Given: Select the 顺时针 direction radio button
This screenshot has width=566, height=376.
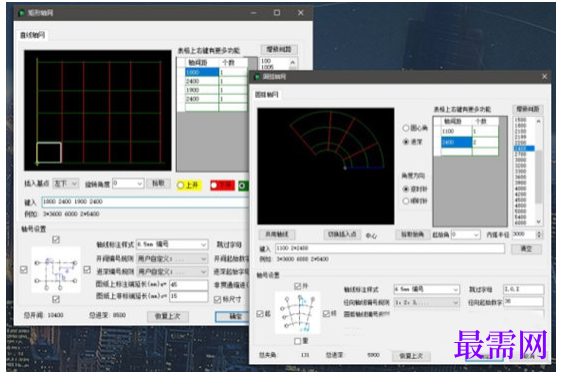Looking at the screenshot, I should pos(415,201).
